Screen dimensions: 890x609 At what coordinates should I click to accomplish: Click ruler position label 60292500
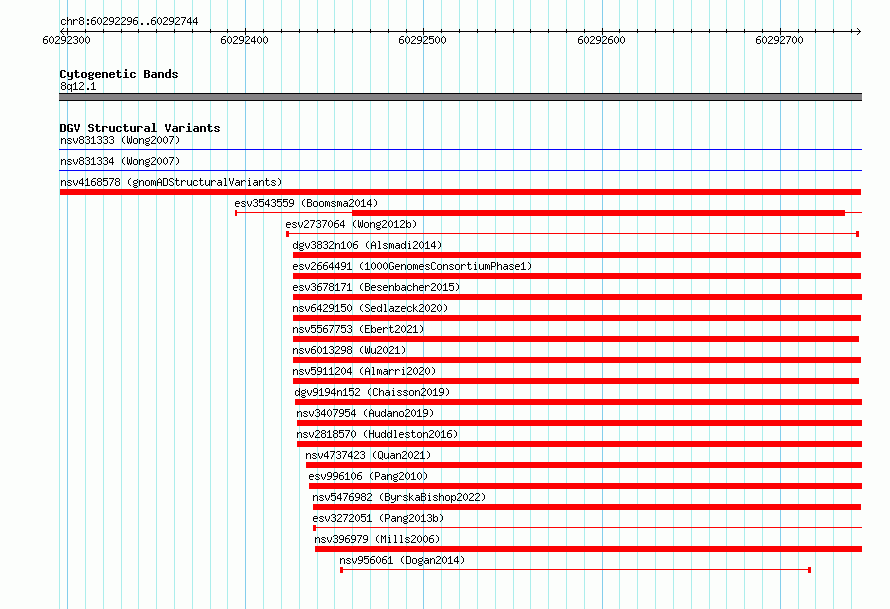coord(422,40)
